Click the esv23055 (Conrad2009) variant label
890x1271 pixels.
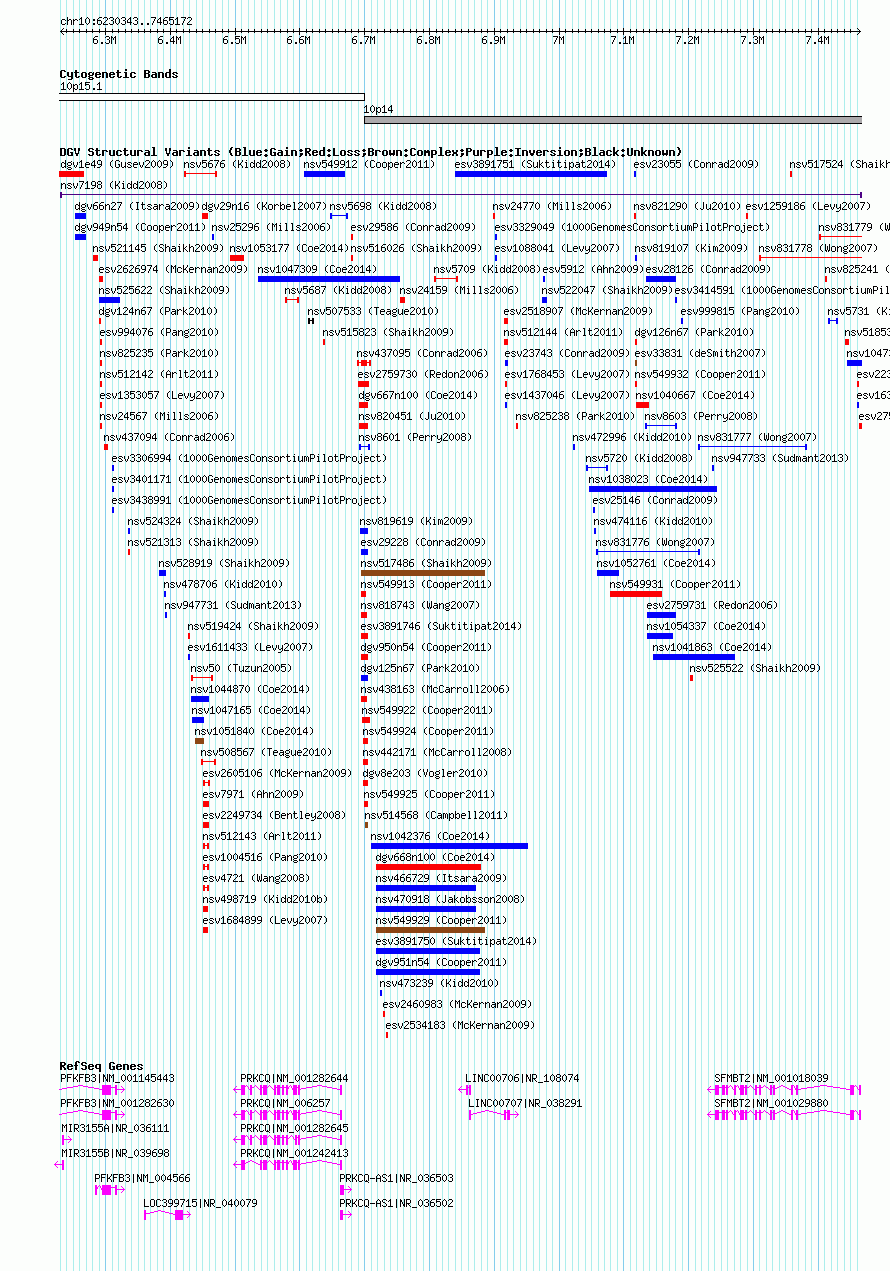pos(696,164)
